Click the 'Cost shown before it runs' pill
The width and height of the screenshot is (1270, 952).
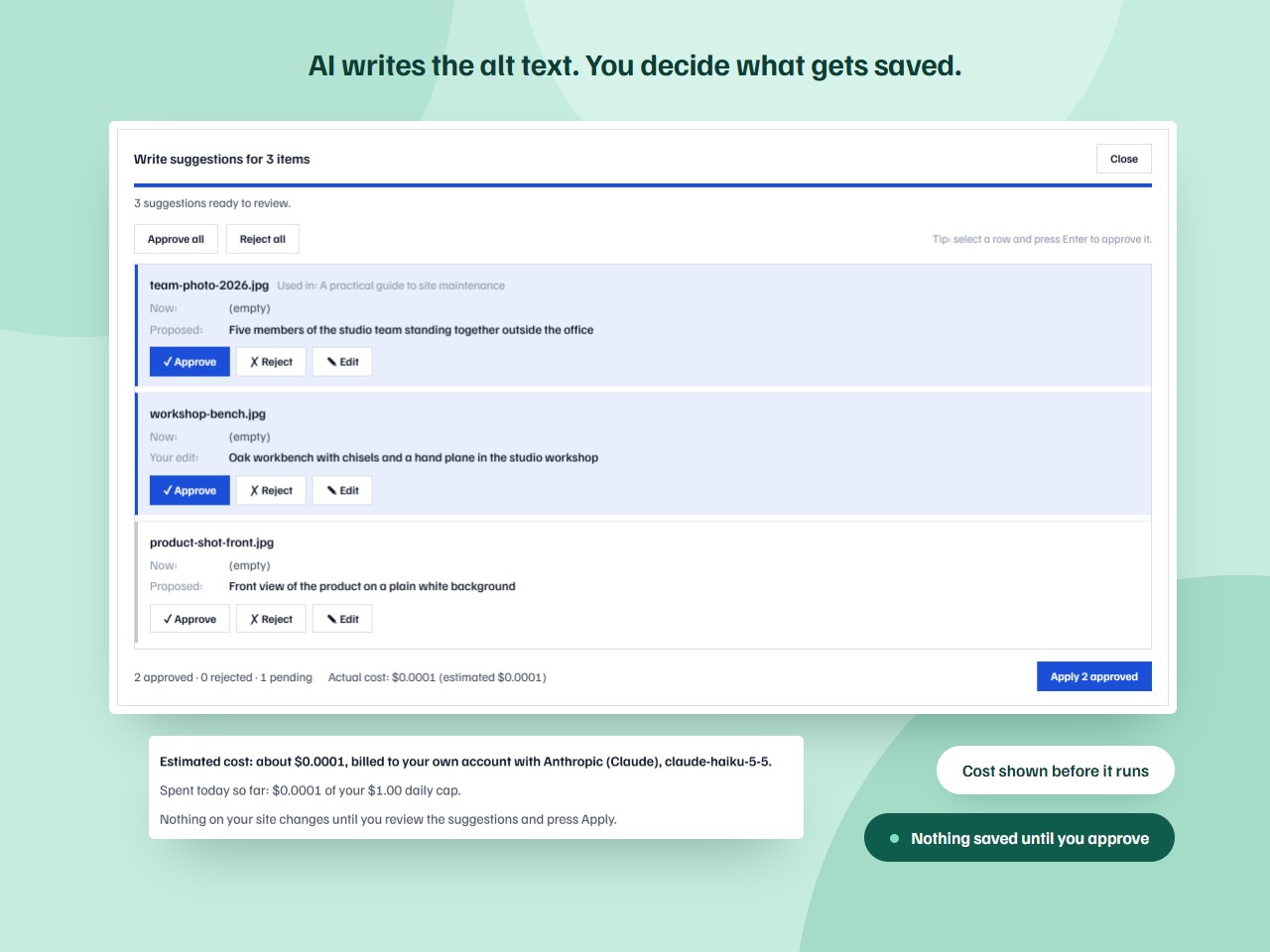pyautogui.click(x=1056, y=771)
